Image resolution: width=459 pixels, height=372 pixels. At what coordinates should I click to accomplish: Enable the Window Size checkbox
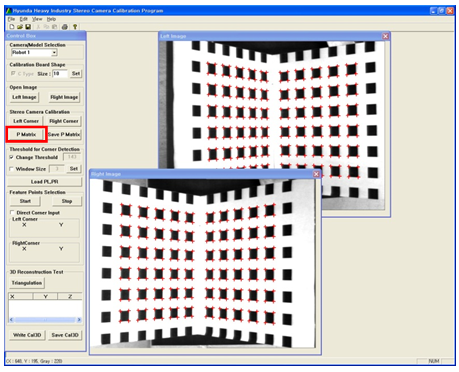tap(12, 169)
